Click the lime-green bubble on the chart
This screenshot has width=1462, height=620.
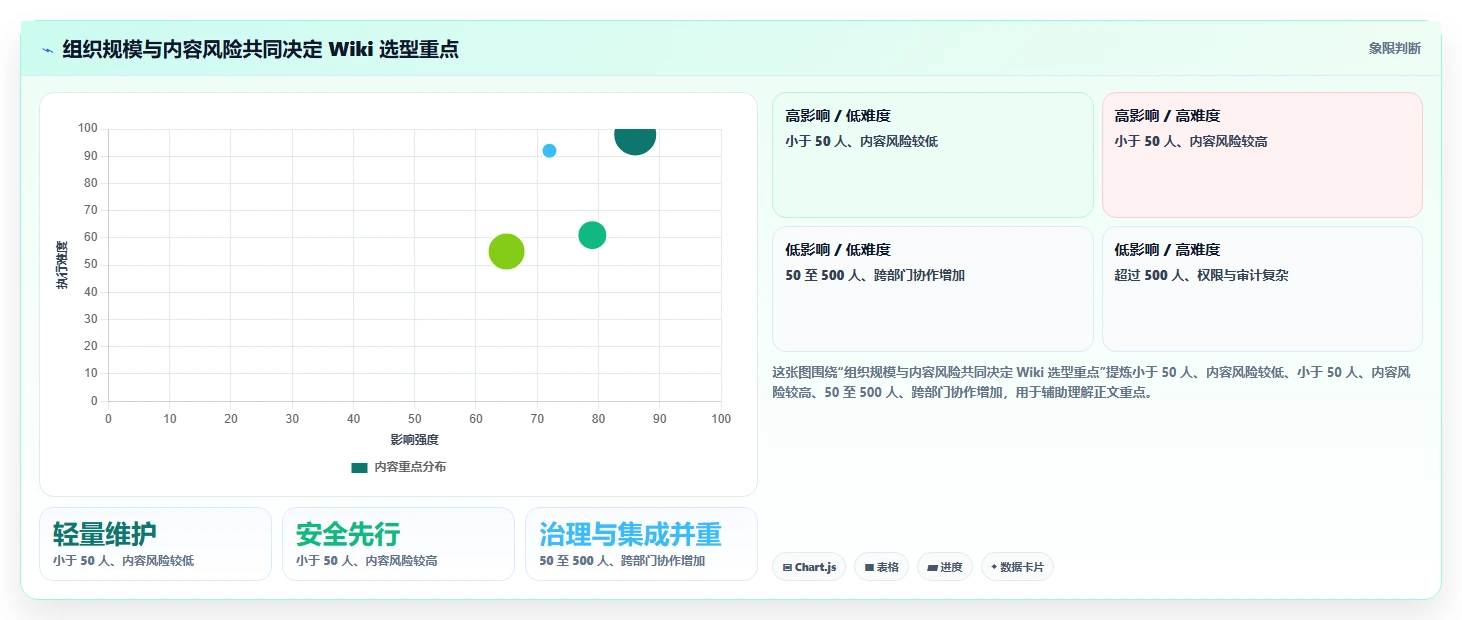tap(506, 251)
